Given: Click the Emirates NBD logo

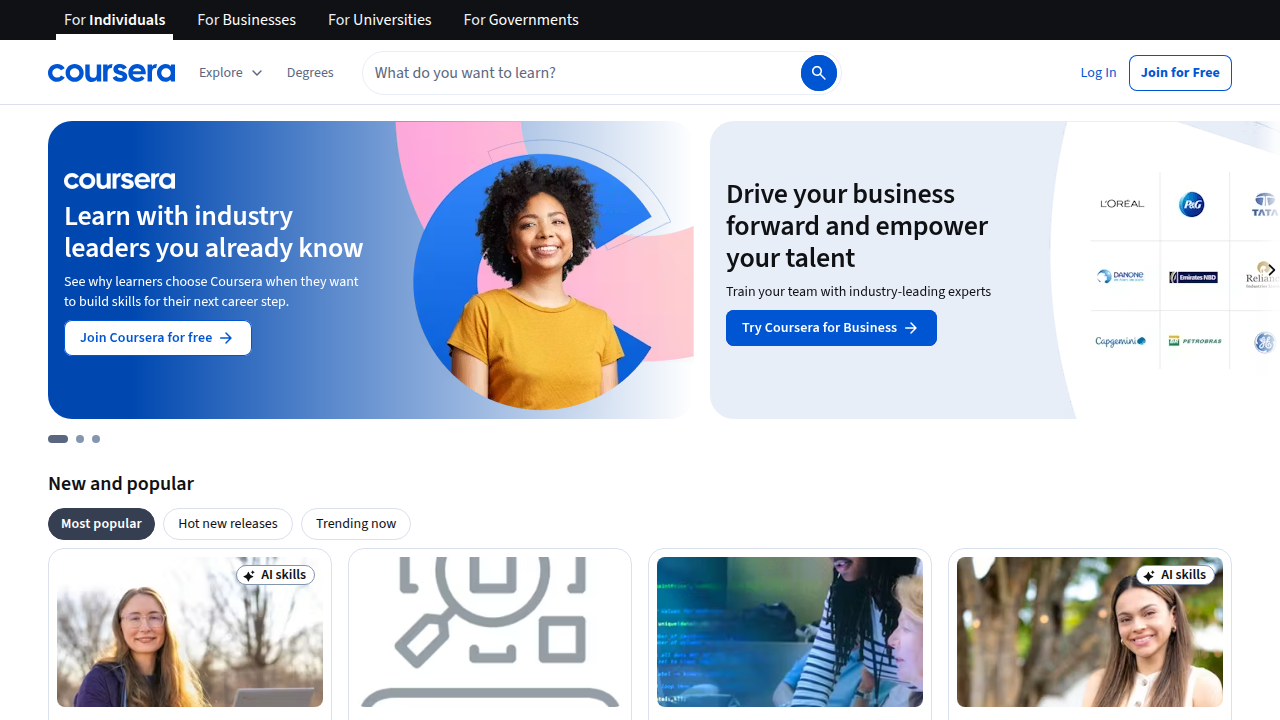Looking at the screenshot, I should tap(1193, 277).
